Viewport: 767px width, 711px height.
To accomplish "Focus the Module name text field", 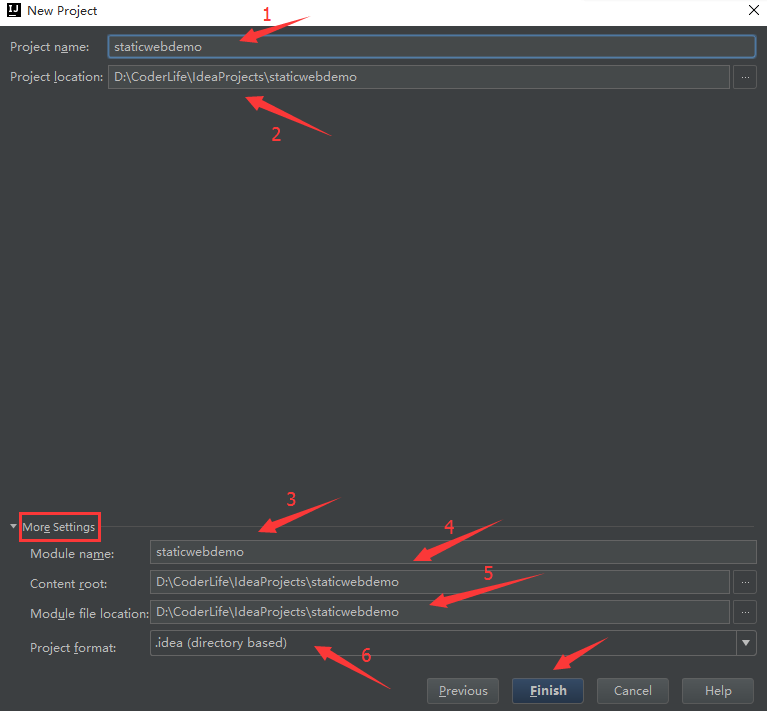I will 452,552.
